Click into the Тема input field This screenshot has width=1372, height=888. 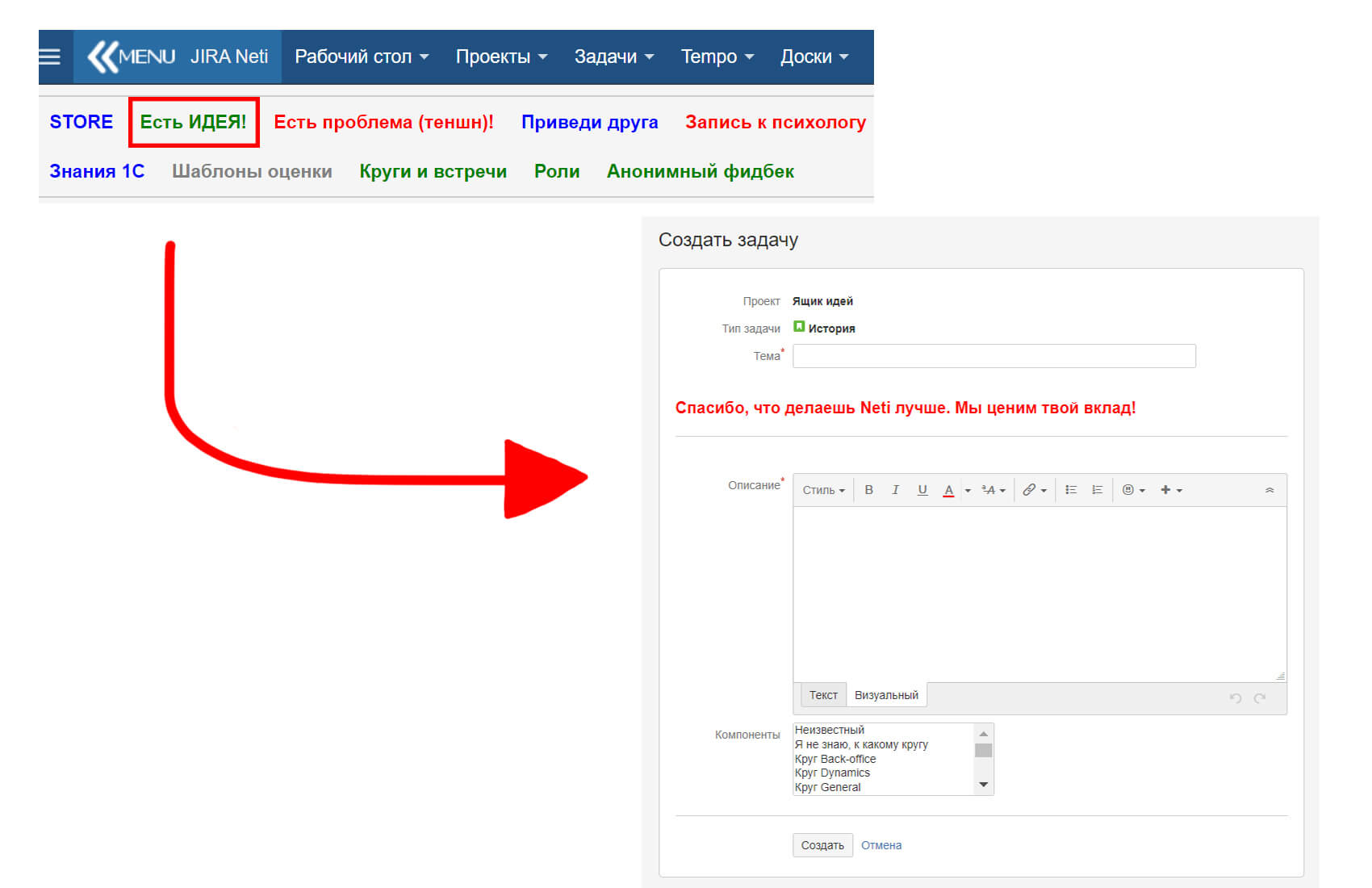pyautogui.click(x=994, y=356)
